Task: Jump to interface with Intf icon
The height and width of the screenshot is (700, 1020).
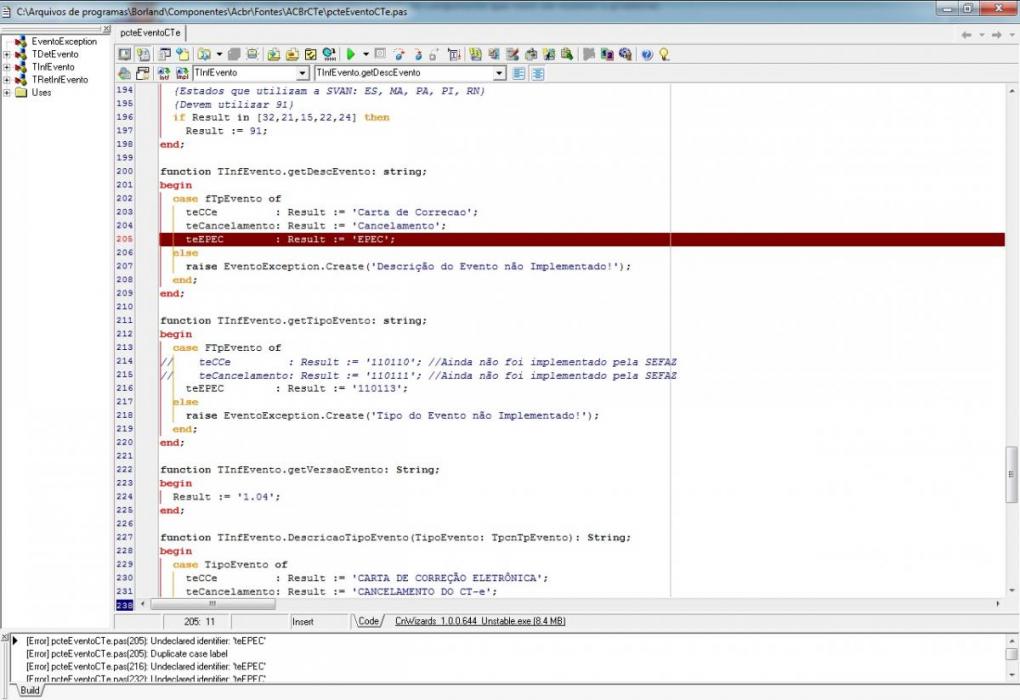Action: click(x=164, y=74)
